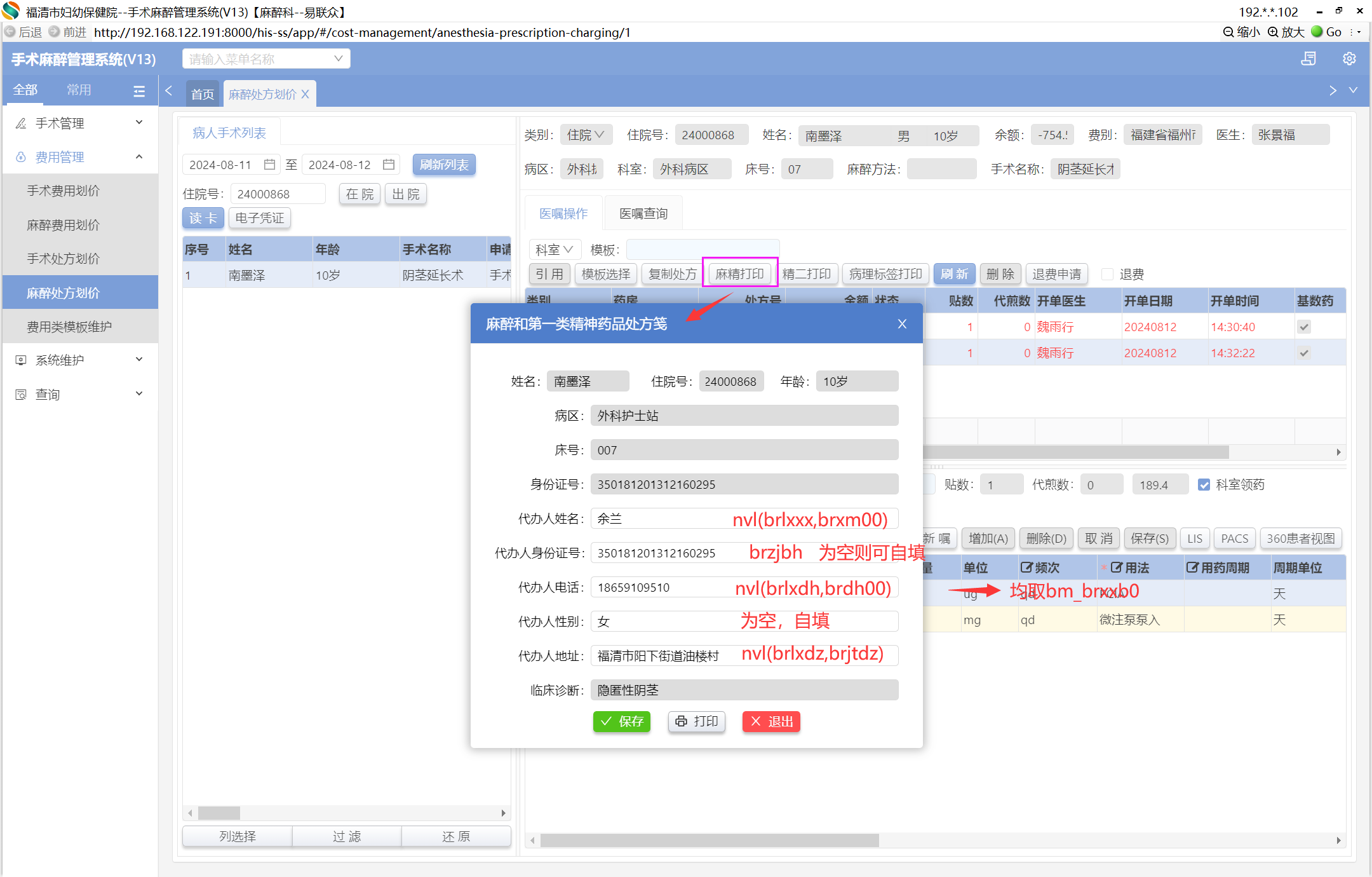Screen dimensions: 1372x877
Task: Click the sidebar collapse hamburger icon
Action: (x=139, y=91)
